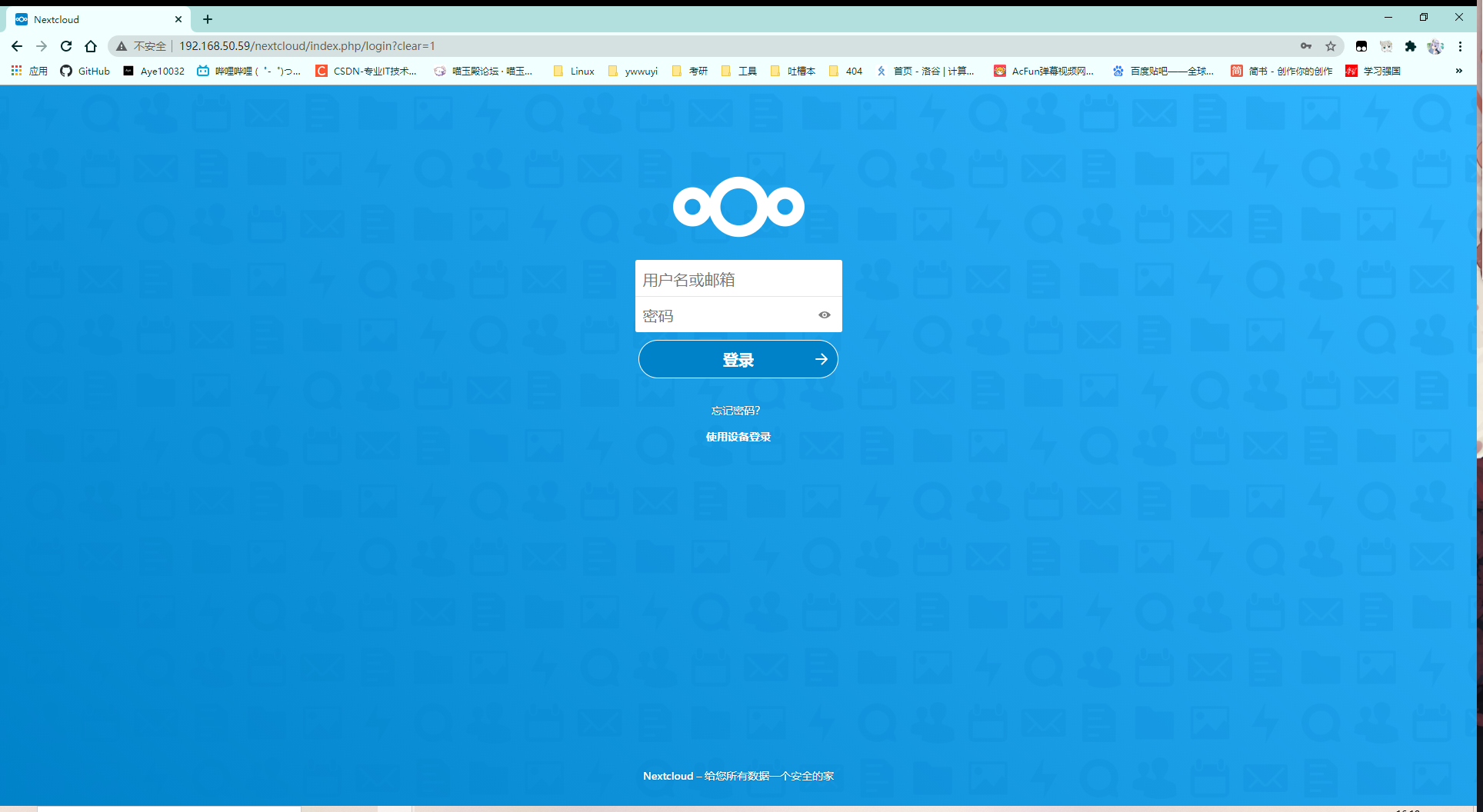Image resolution: width=1483 pixels, height=812 pixels.
Task: Click the 使用设备登录 device login link
Action: point(738,437)
